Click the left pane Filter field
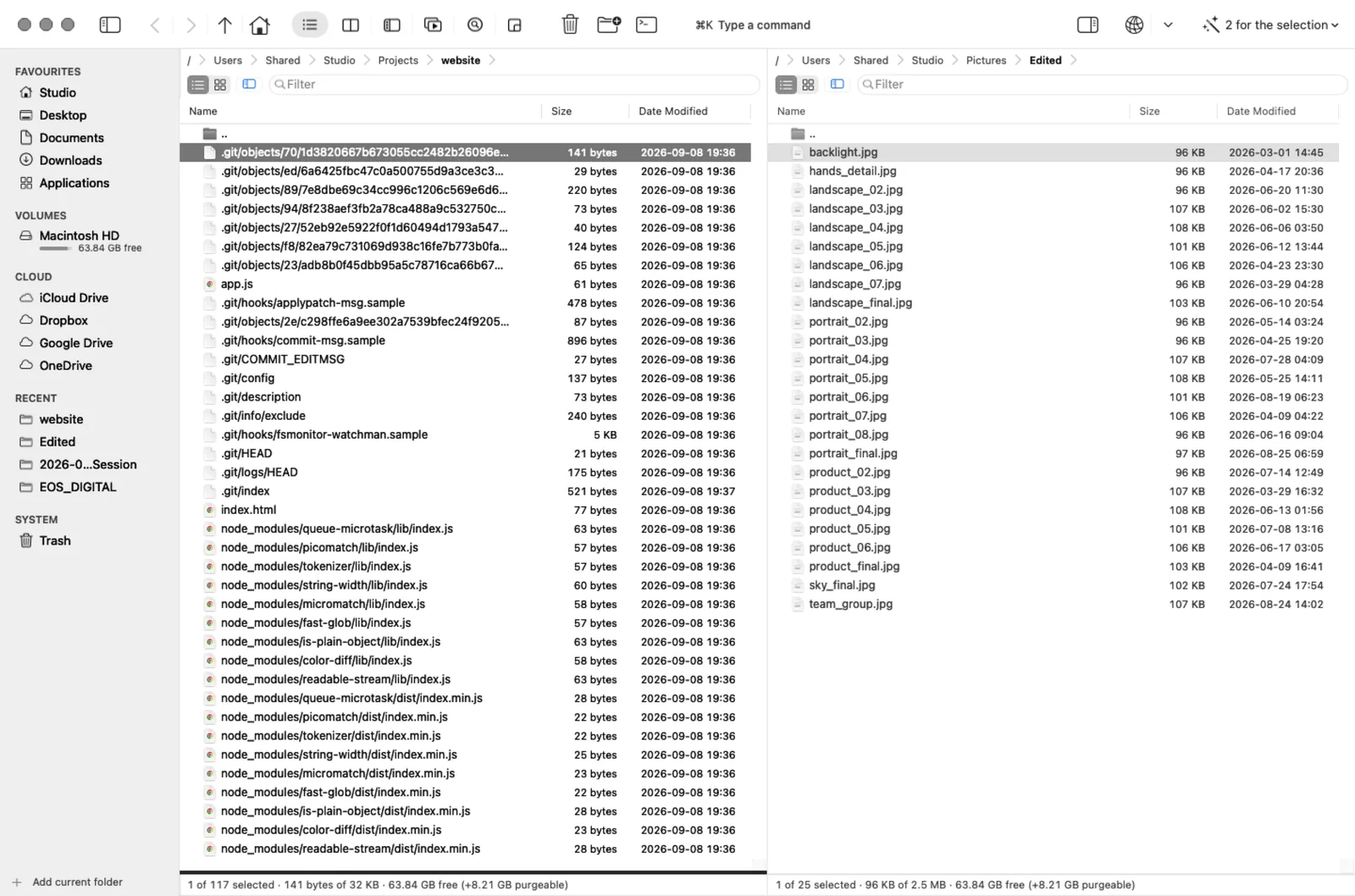 point(513,85)
